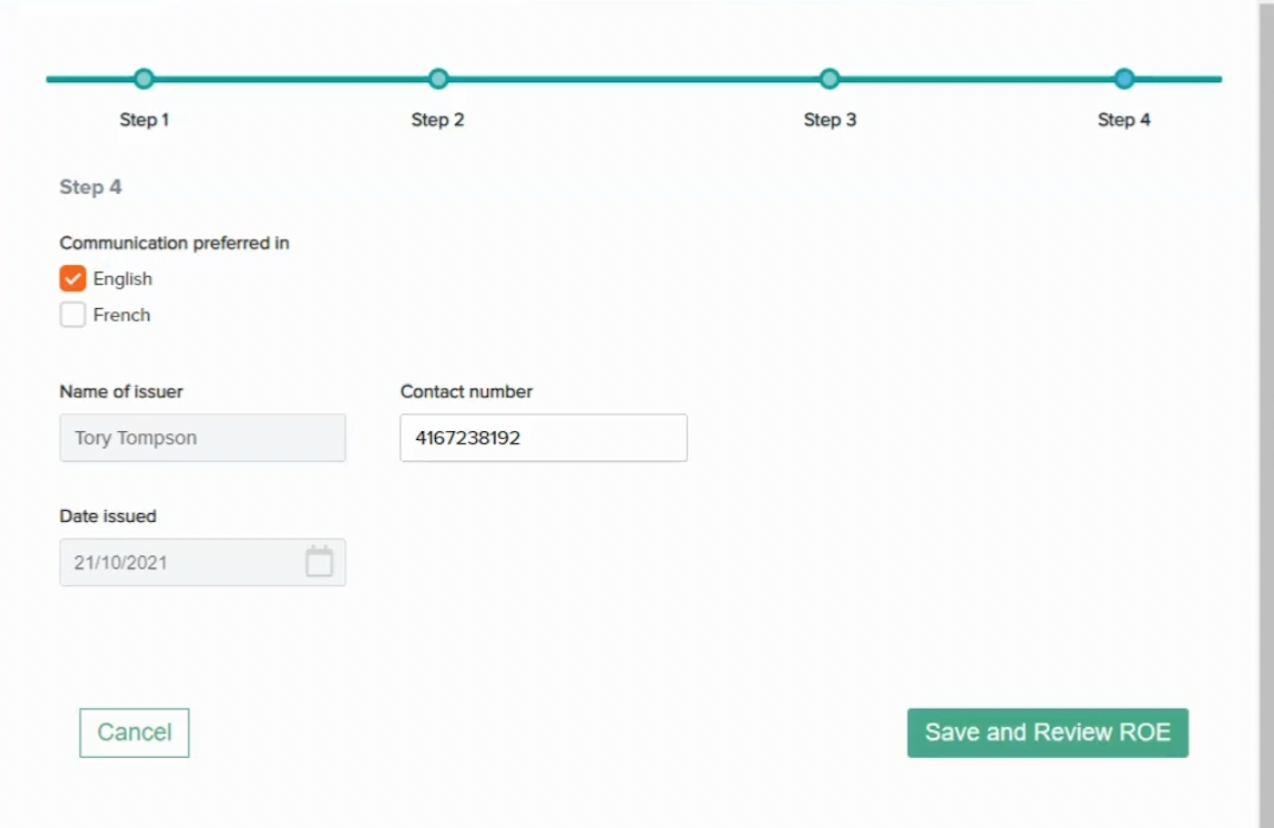The height and width of the screenshot is (828, 1274).
Task: Cancel the ROE form
Action: (x=134, y=733)
